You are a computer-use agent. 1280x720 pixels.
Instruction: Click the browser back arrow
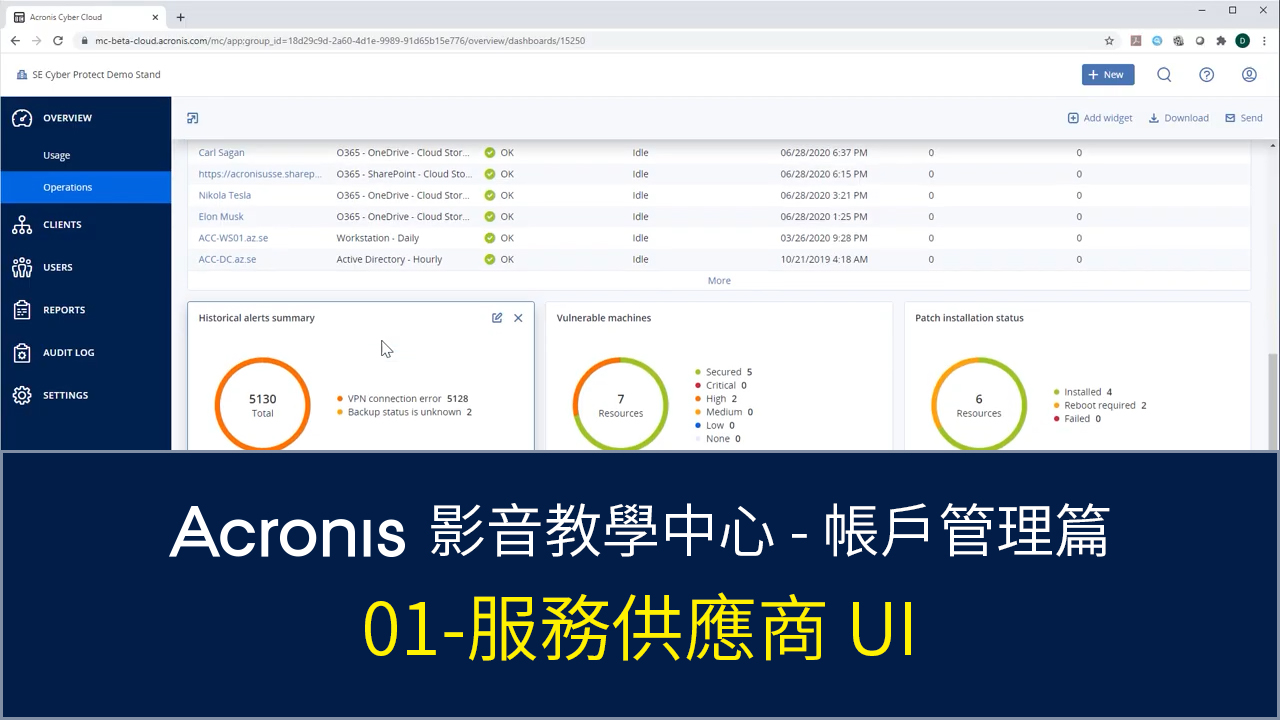tap(15, 41)
